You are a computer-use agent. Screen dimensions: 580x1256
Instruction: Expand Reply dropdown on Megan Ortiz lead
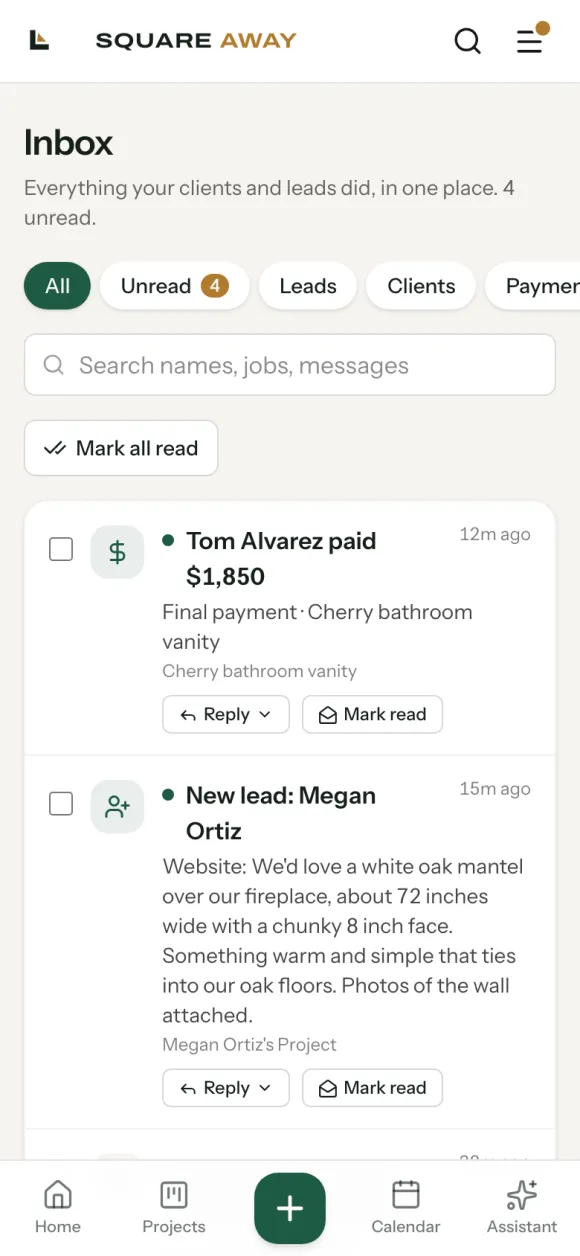226,1088
